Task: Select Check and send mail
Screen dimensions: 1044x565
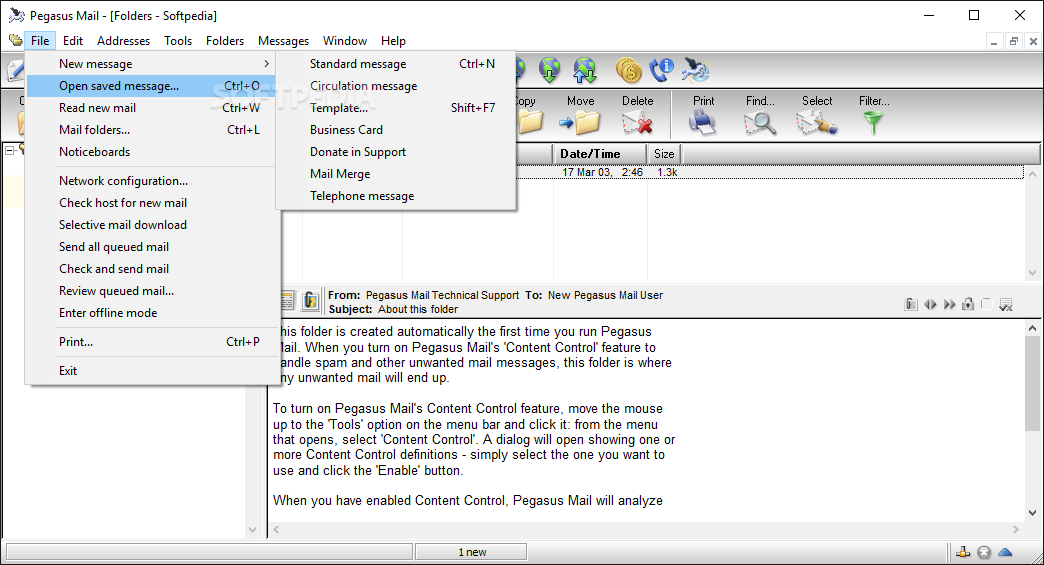Action: (151, 269)
